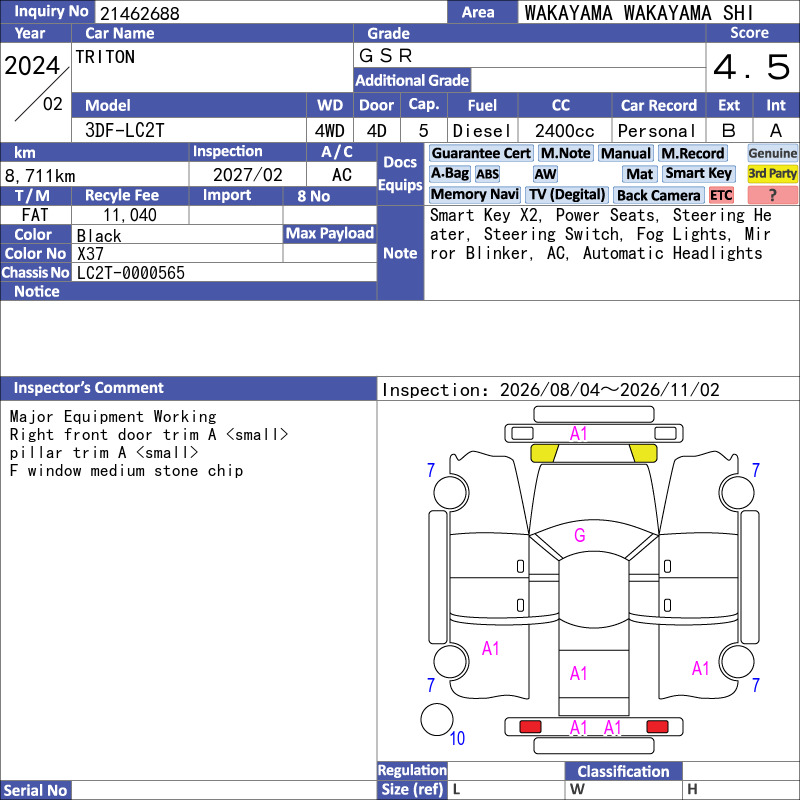Select the M.Note docs badge
The image size is (800, 800).
coord(565,154)
